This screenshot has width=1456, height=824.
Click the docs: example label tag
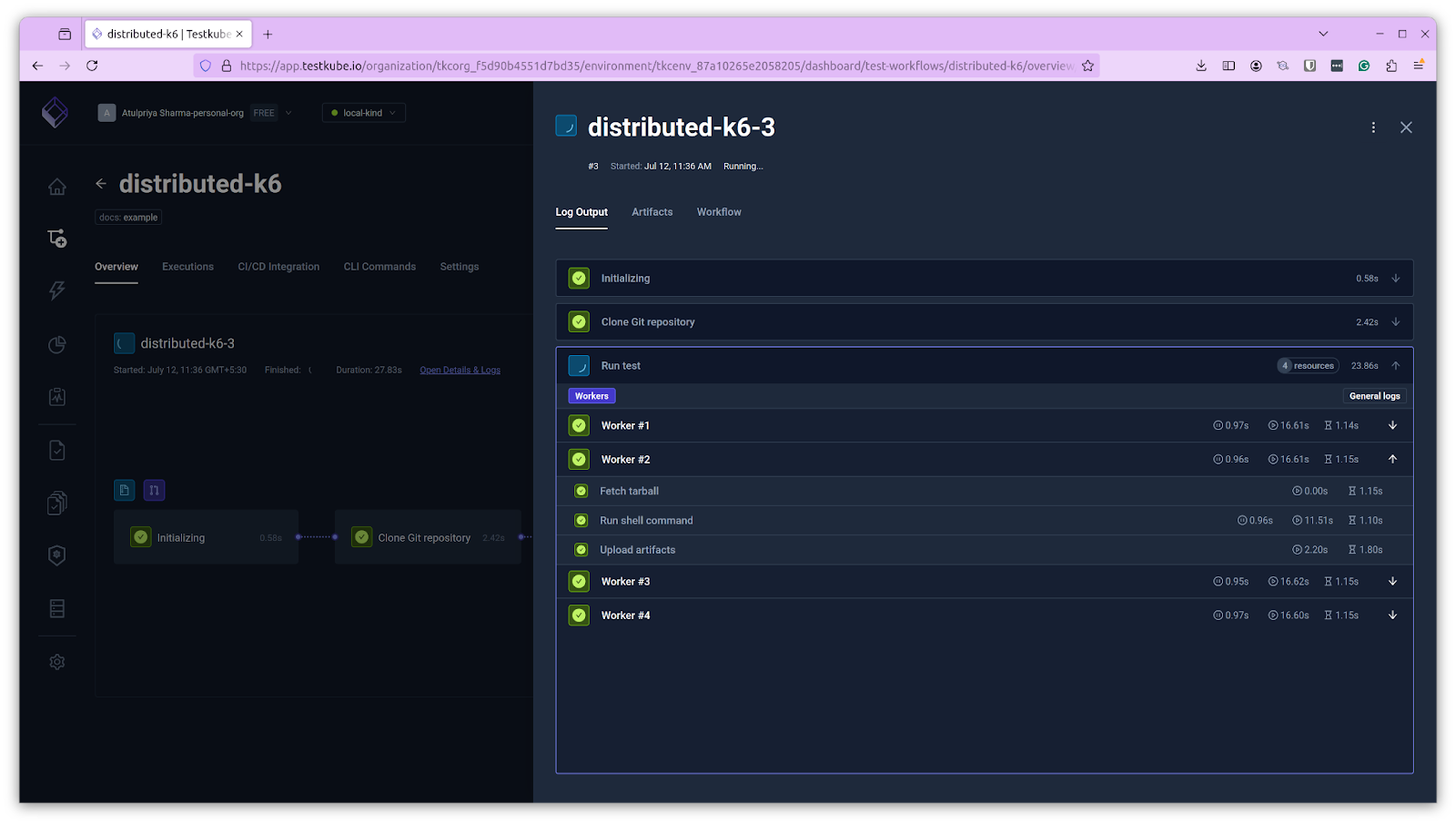pyautogui.click(x=128, y=218)
